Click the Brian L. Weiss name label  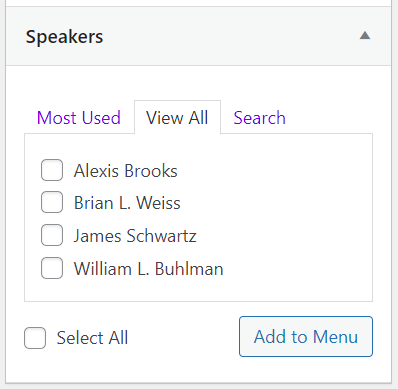(127, 203)
